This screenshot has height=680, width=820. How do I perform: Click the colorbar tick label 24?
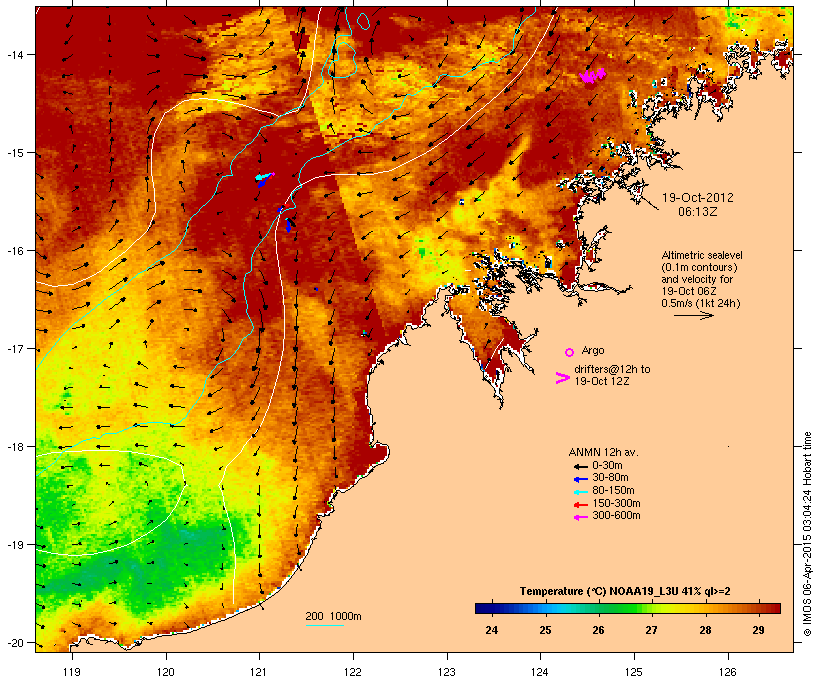click(x=492, y=630)
